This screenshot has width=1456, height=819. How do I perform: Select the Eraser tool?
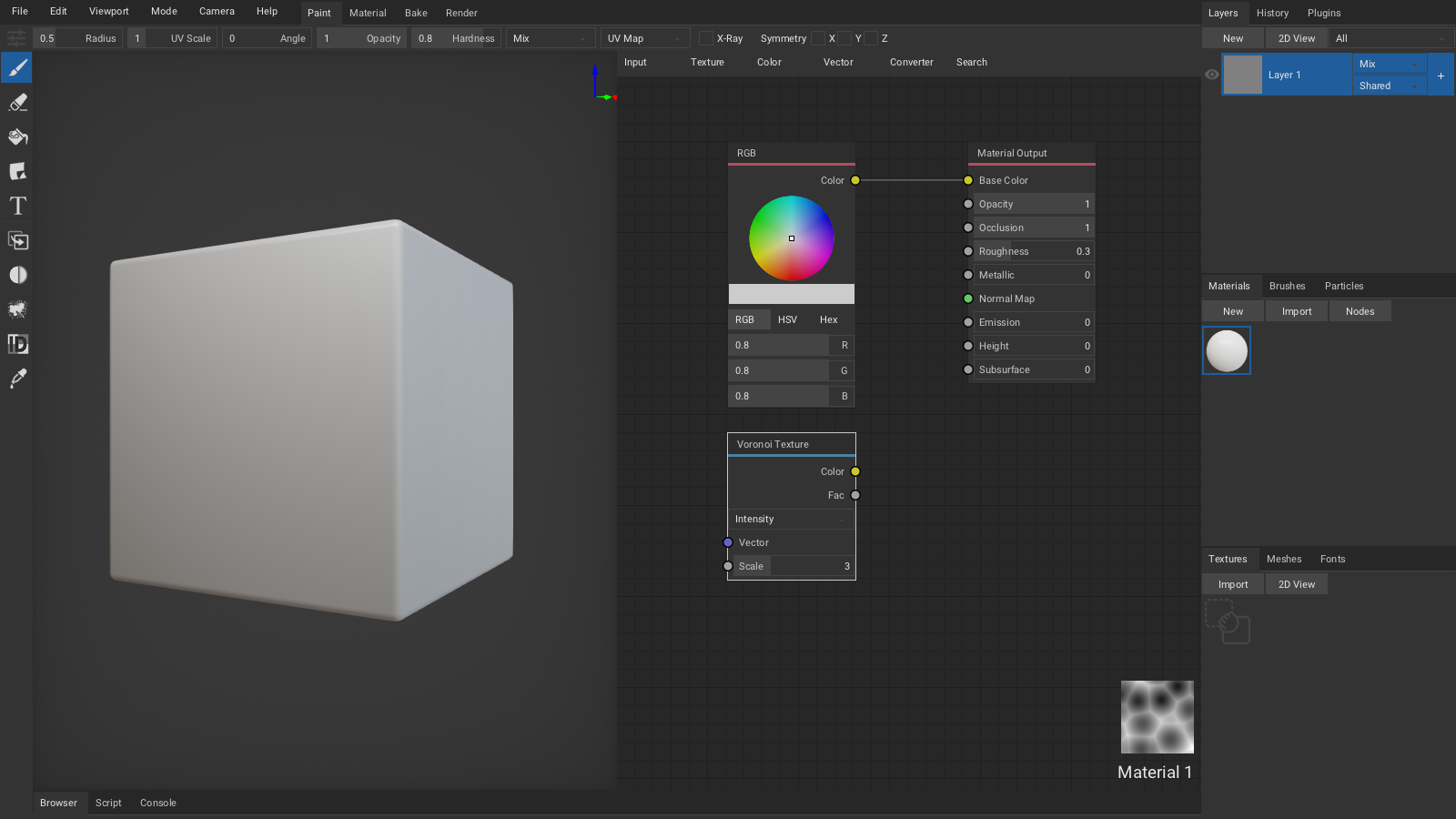[x=16, y=102]
